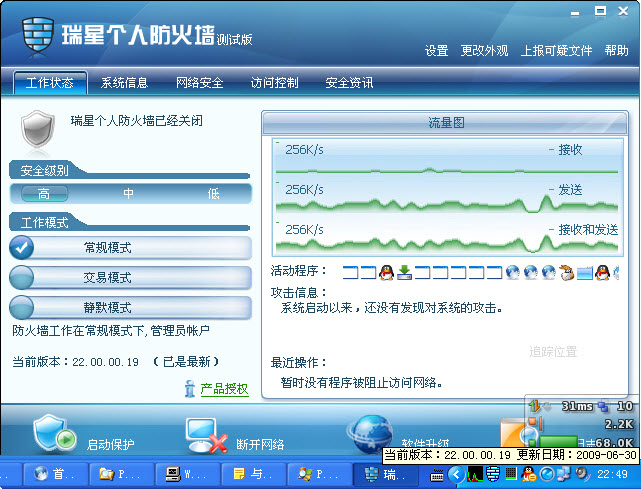Viewport: 641px width, 489px height.
Task: Click the 流量图 panel header
Action: (x=445, y=123)
